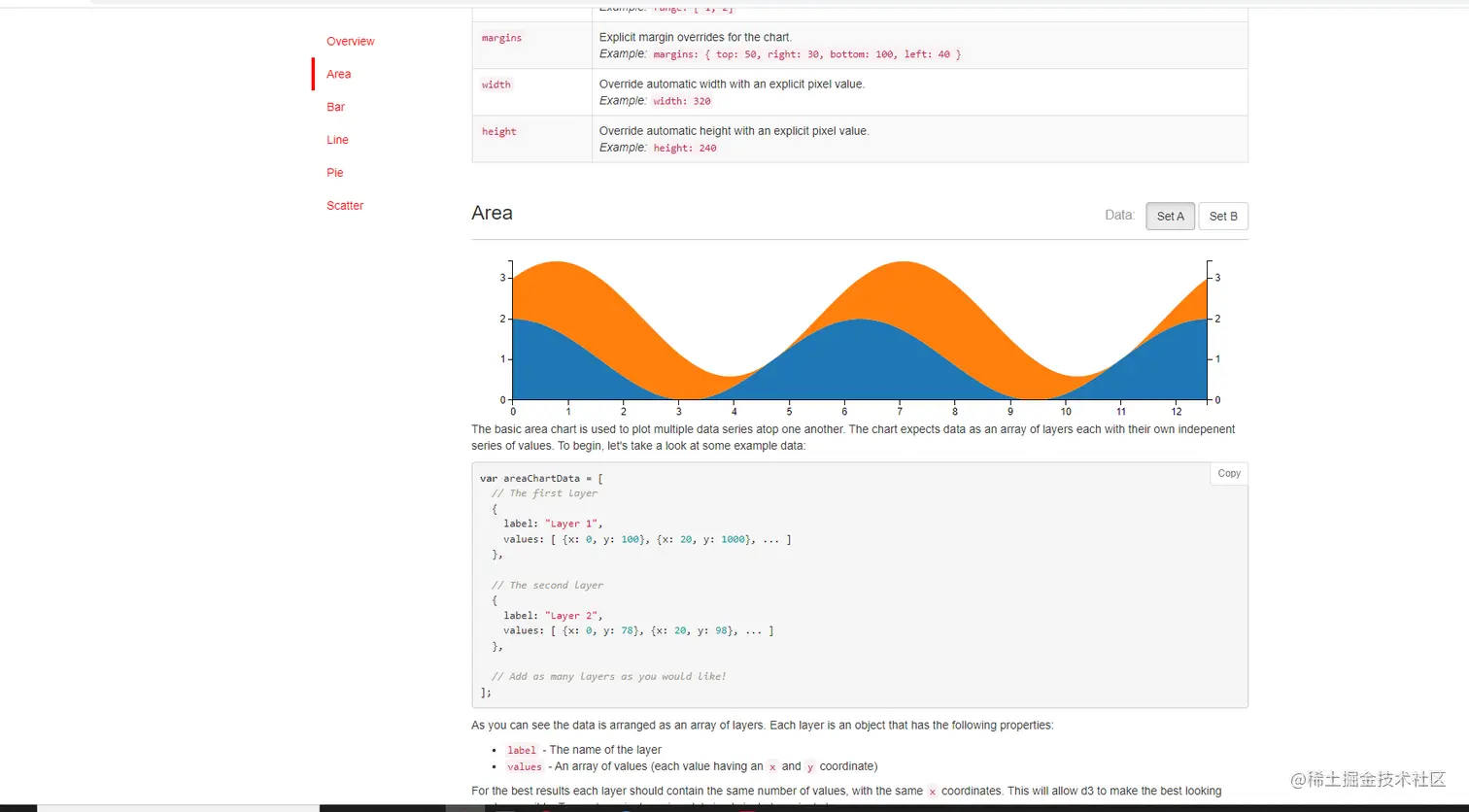The width and height of the screenshot is (1469, 812).
Task: Copy the areaChartData code snippet
Action: pos(1229,473)
